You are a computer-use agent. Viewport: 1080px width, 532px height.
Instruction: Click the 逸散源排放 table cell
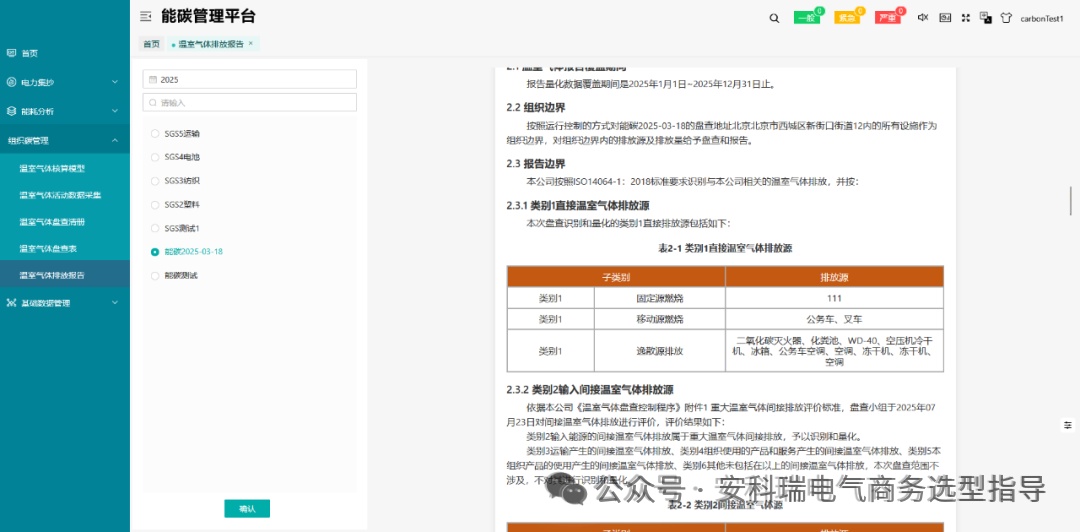tap(660, 351)
